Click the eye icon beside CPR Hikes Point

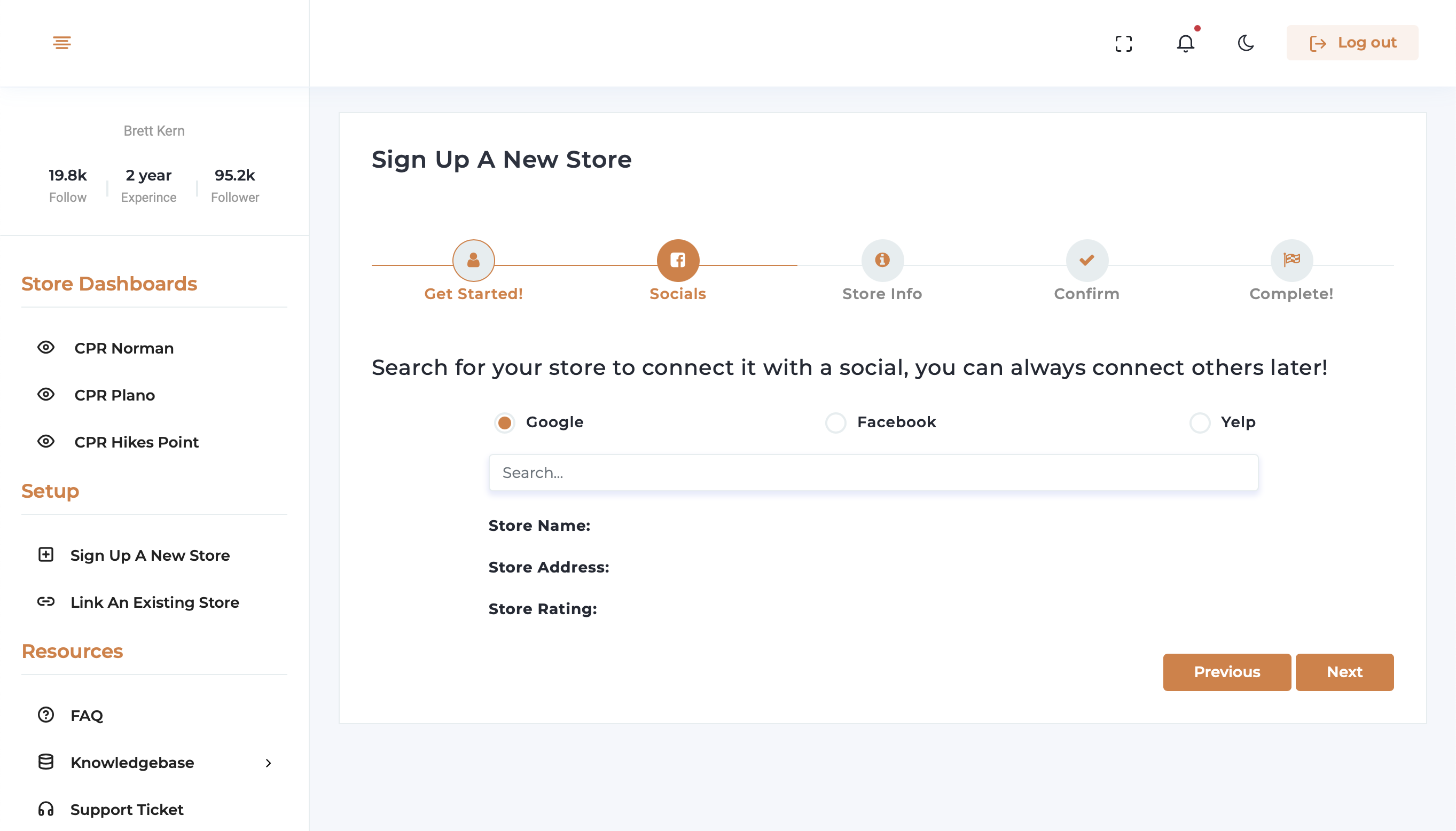tap(45, 441)
